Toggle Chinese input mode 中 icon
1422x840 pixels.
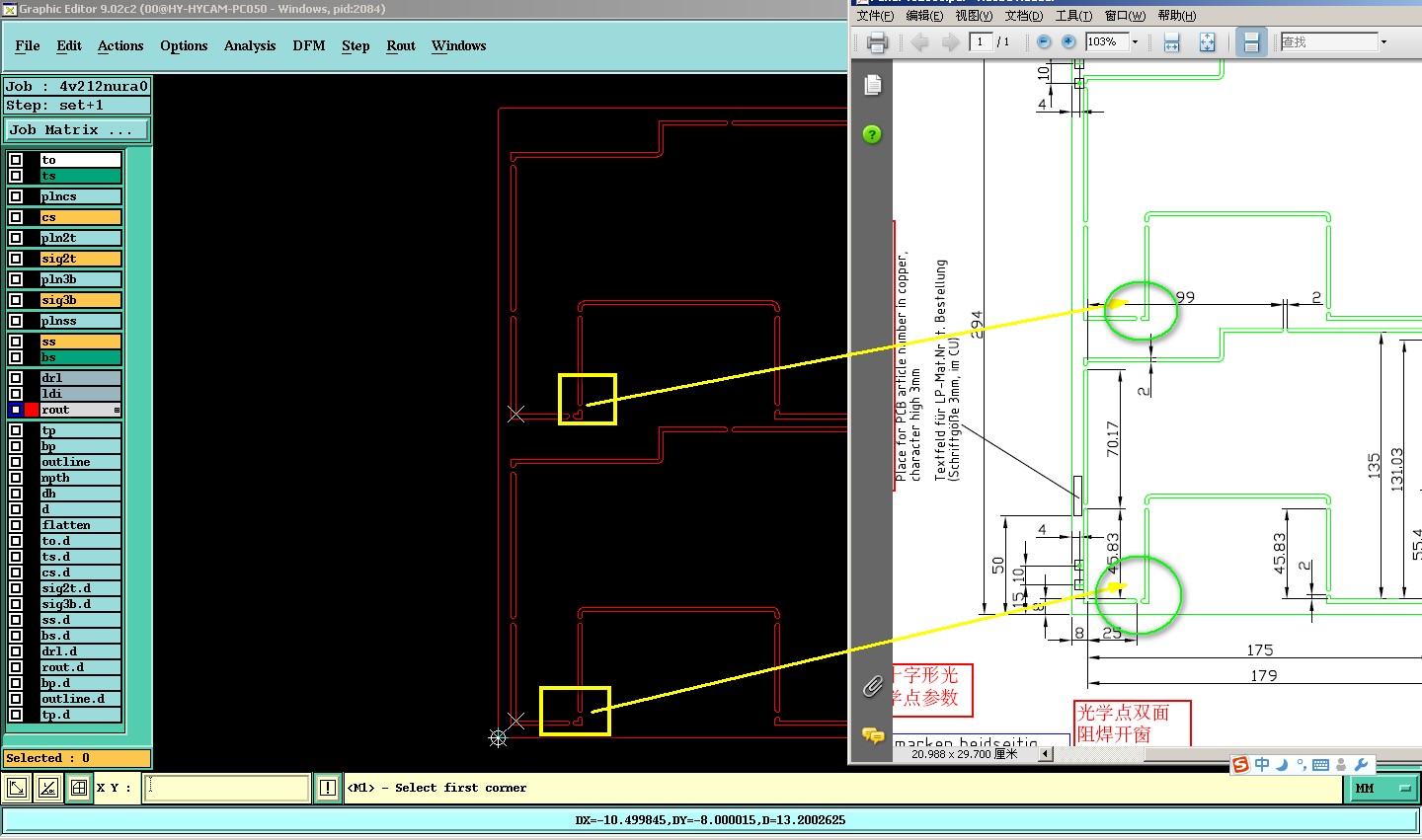coord(1262,765)
